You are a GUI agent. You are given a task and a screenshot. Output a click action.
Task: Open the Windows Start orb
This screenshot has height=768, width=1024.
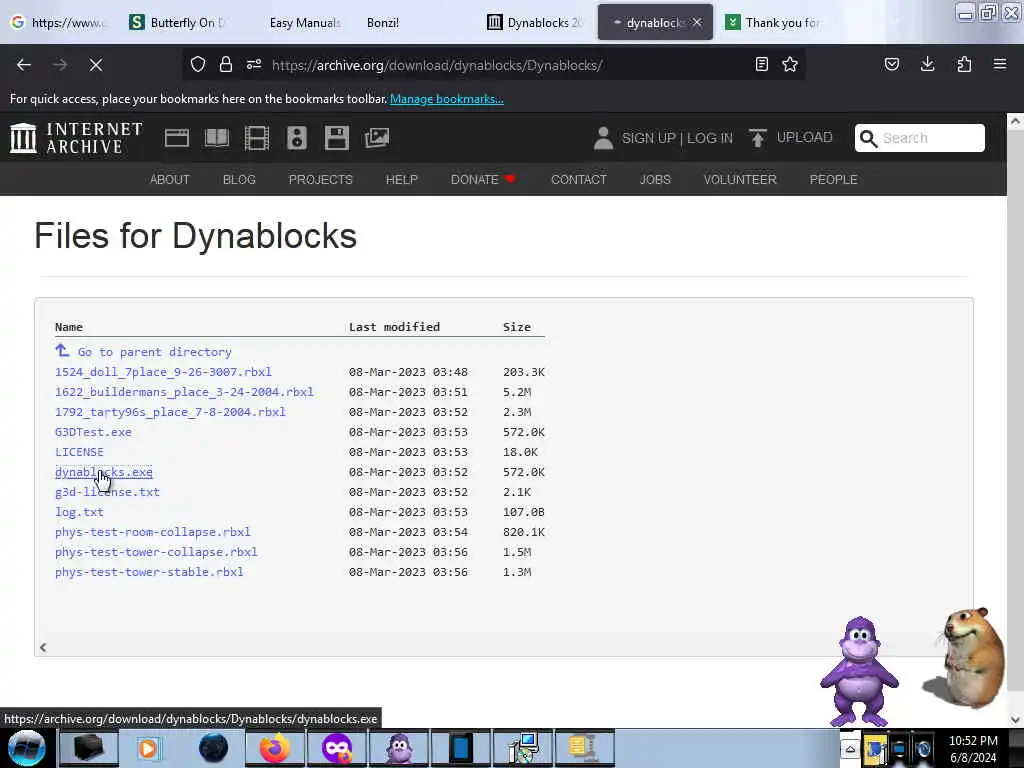[27, 748]
